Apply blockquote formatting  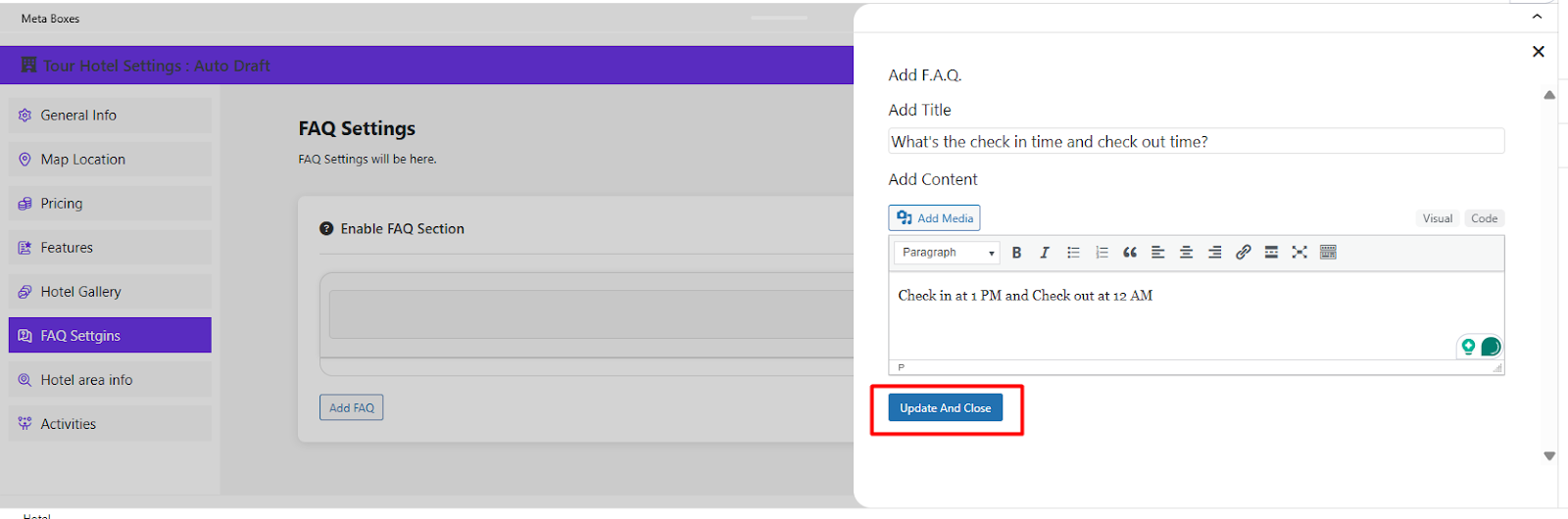click(1130, 253)
